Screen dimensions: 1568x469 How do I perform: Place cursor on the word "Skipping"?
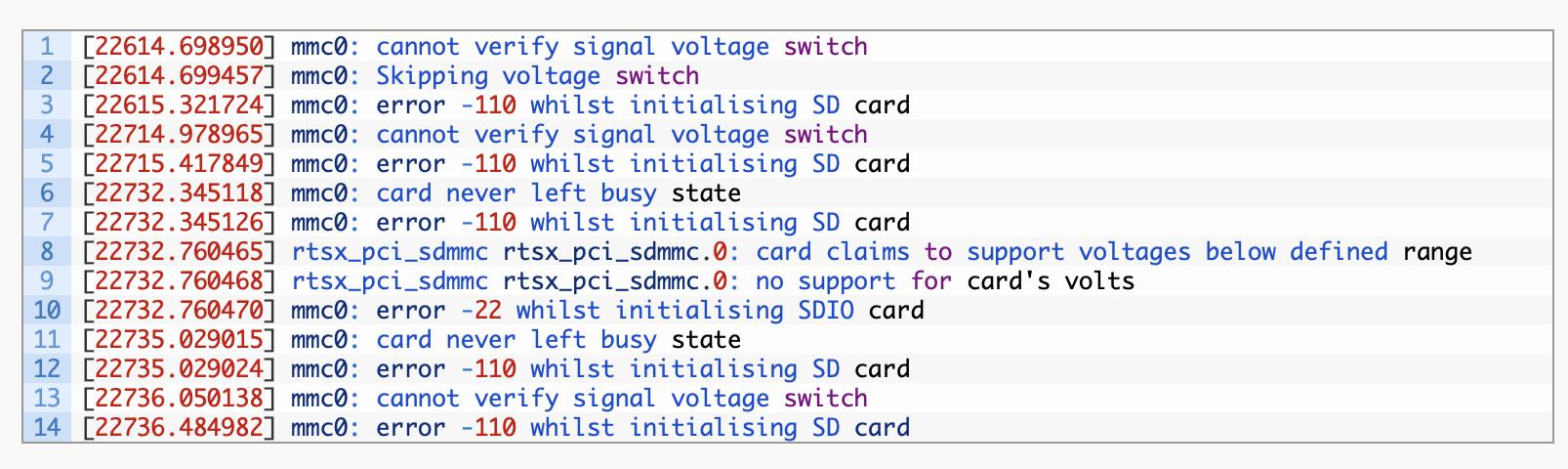click(432, 76)
